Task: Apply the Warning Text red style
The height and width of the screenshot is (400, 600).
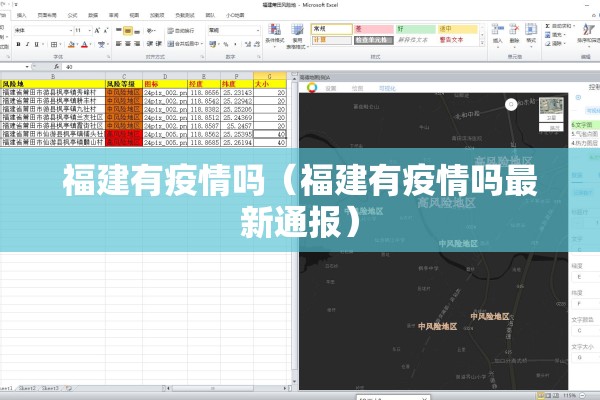Action: point(458,40)
